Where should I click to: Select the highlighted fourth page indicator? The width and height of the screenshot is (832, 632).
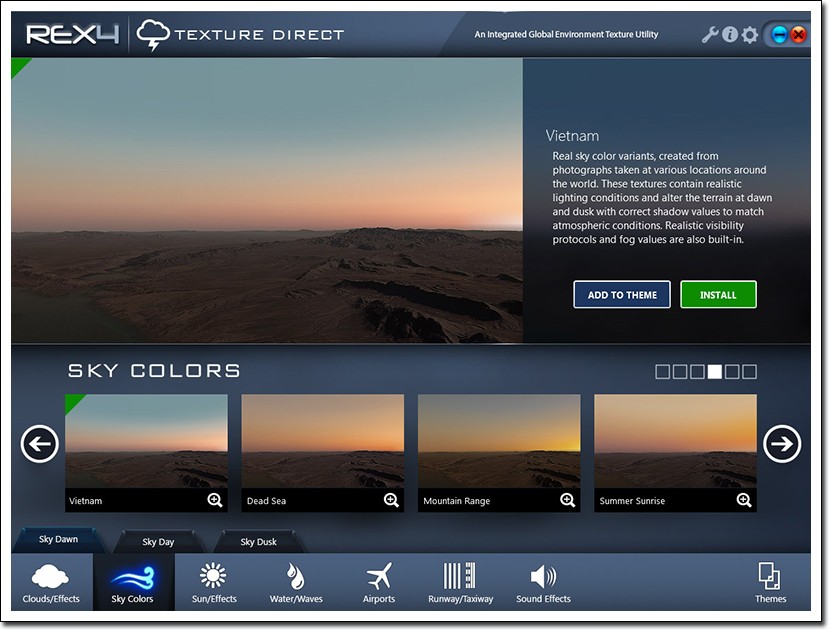pyautogui.click(x=715, y=372)
